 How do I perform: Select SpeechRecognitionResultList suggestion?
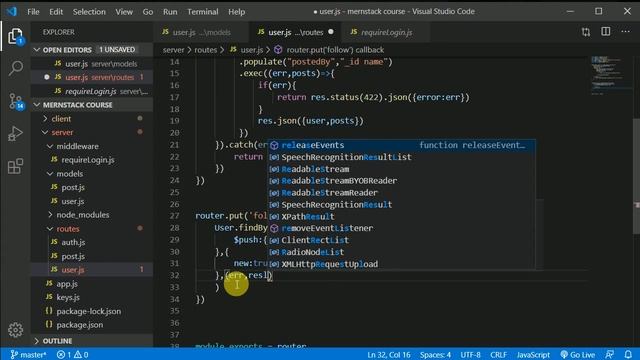point(402,157)
